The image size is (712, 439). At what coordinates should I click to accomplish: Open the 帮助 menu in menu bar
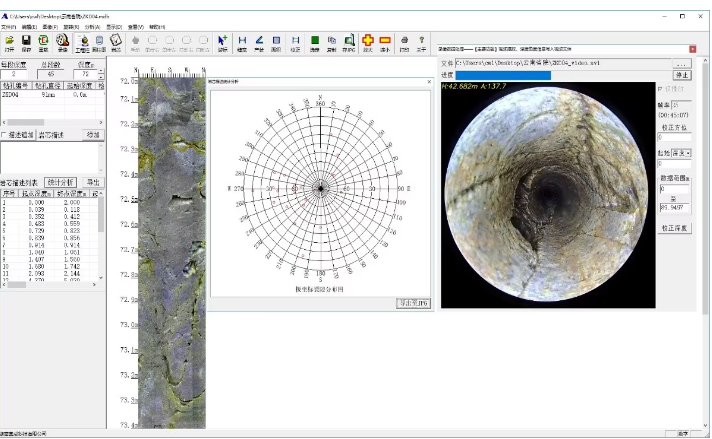click(x=157, y=27)
